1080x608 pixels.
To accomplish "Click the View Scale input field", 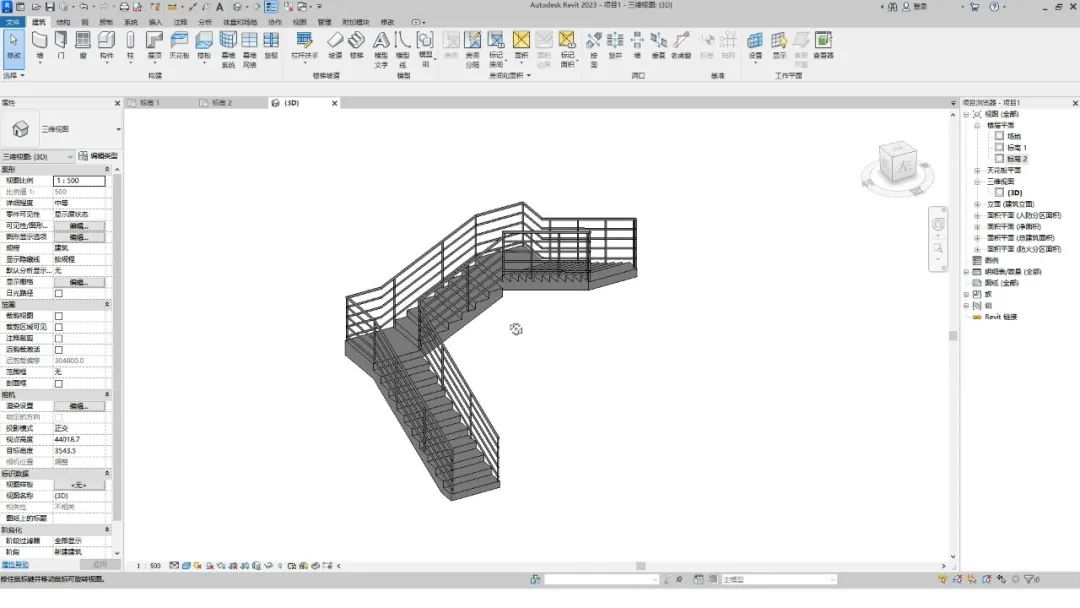I will [79, 180].
